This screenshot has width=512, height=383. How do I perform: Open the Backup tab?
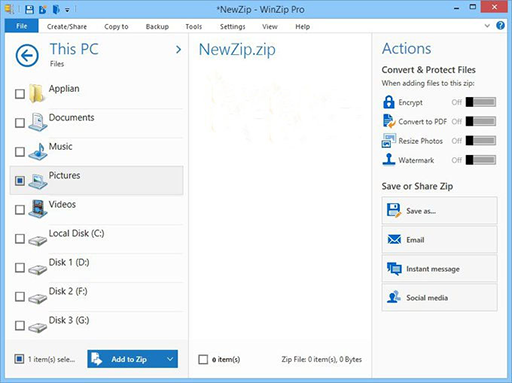pos(157,26)
